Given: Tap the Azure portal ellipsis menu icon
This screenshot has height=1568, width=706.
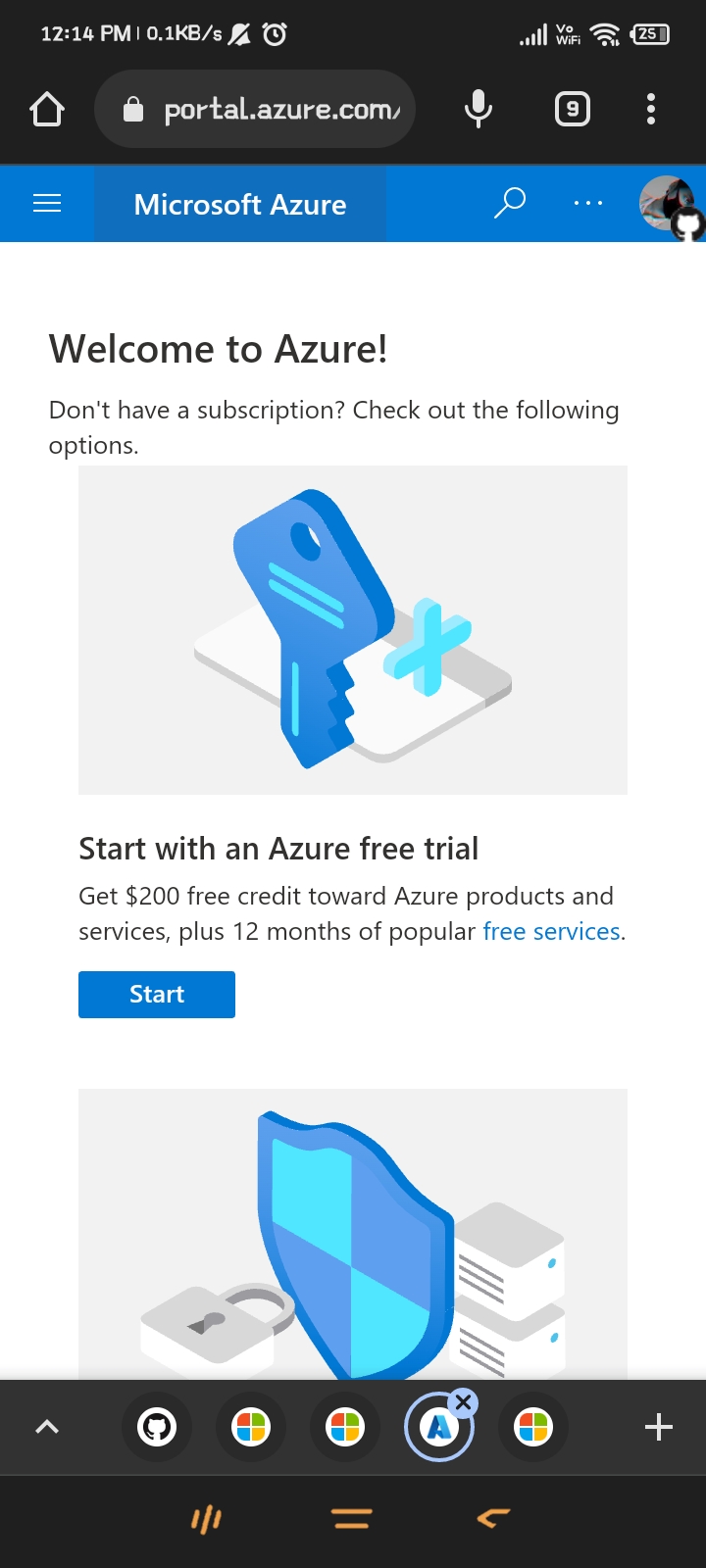Looking at the screenshot, I should (x=587, y=204).
